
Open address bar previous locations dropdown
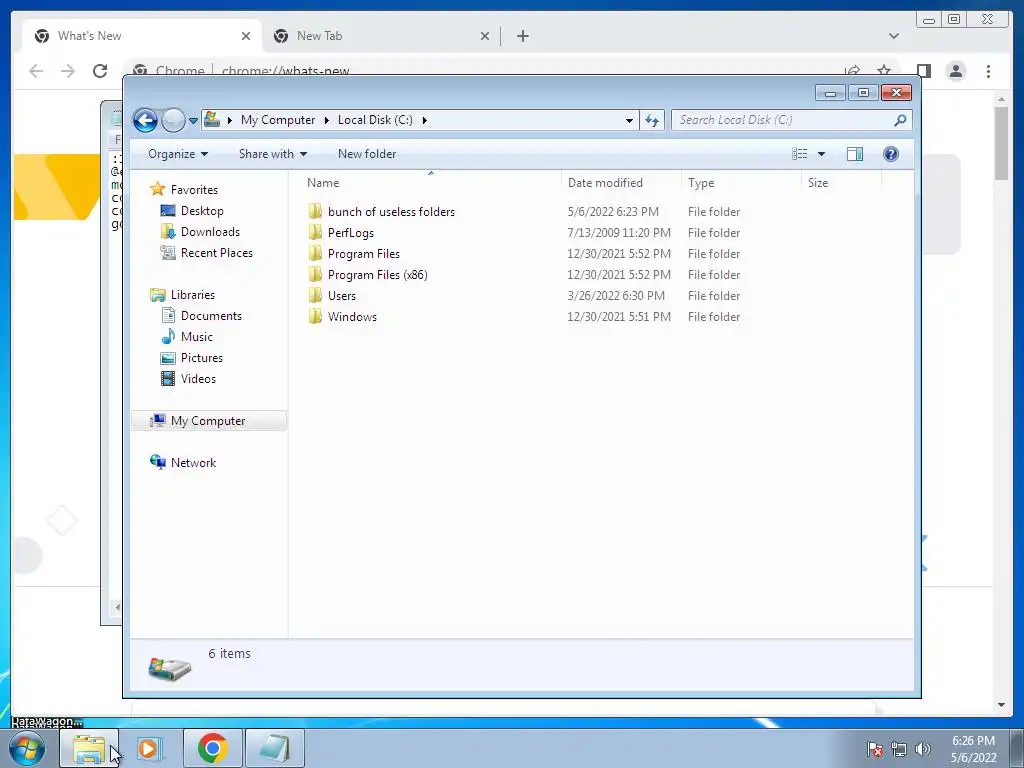[629, 120]
